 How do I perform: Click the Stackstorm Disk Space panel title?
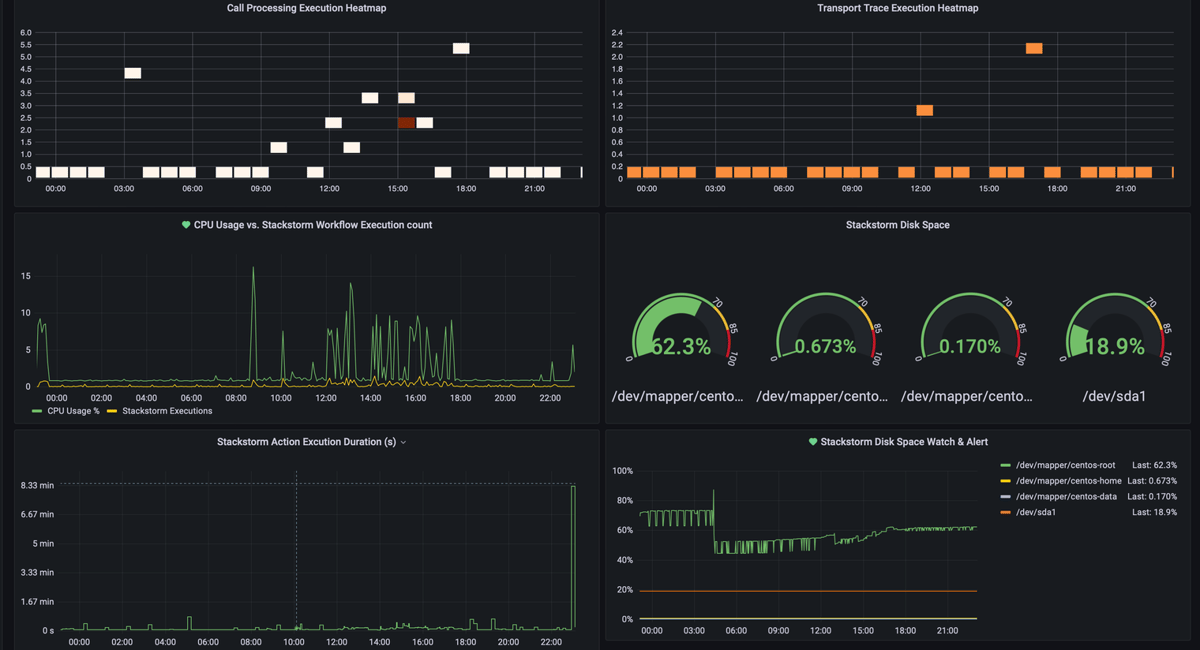click(x=900, y=225)
